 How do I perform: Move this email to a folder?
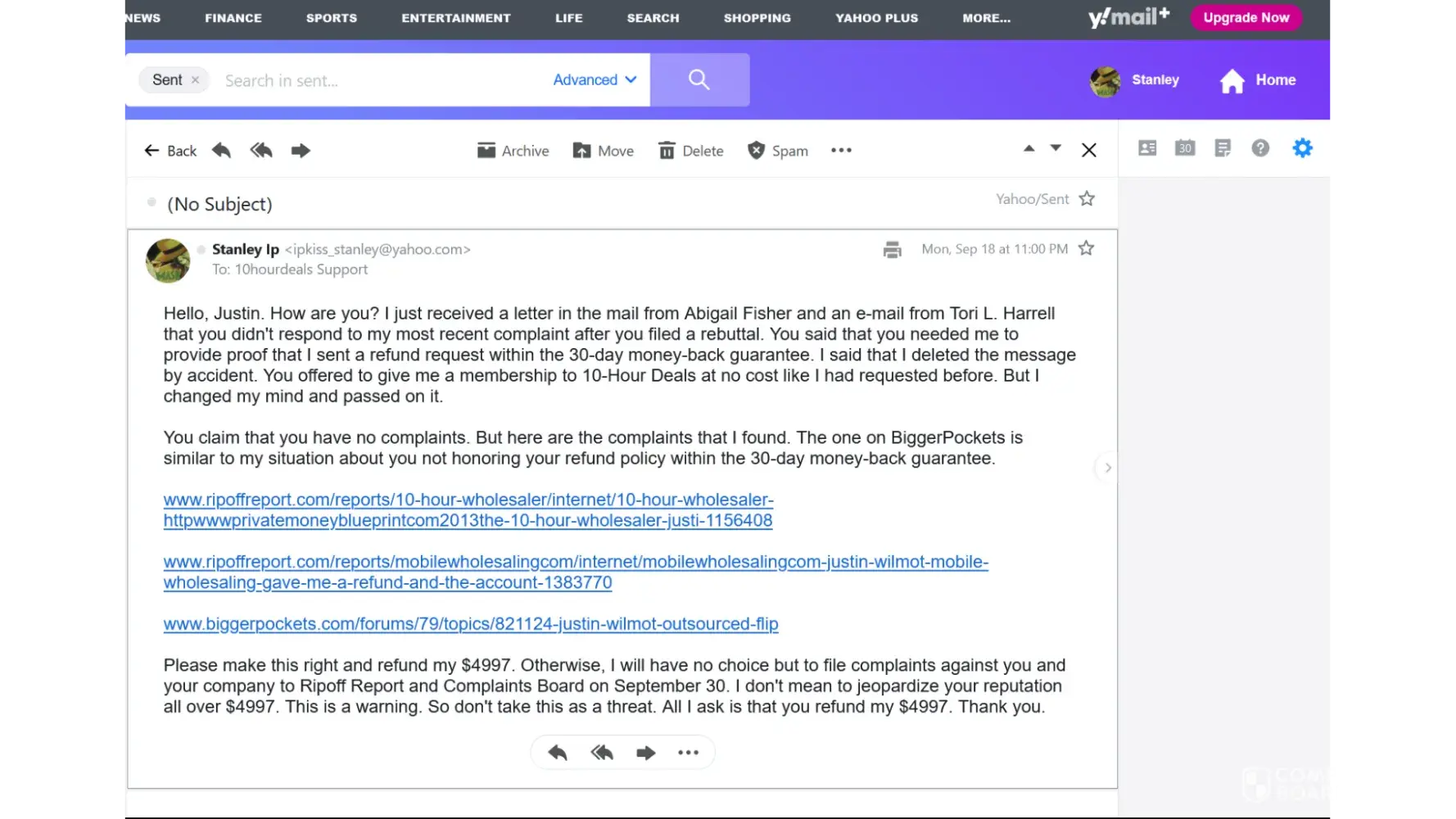(604, 151)
